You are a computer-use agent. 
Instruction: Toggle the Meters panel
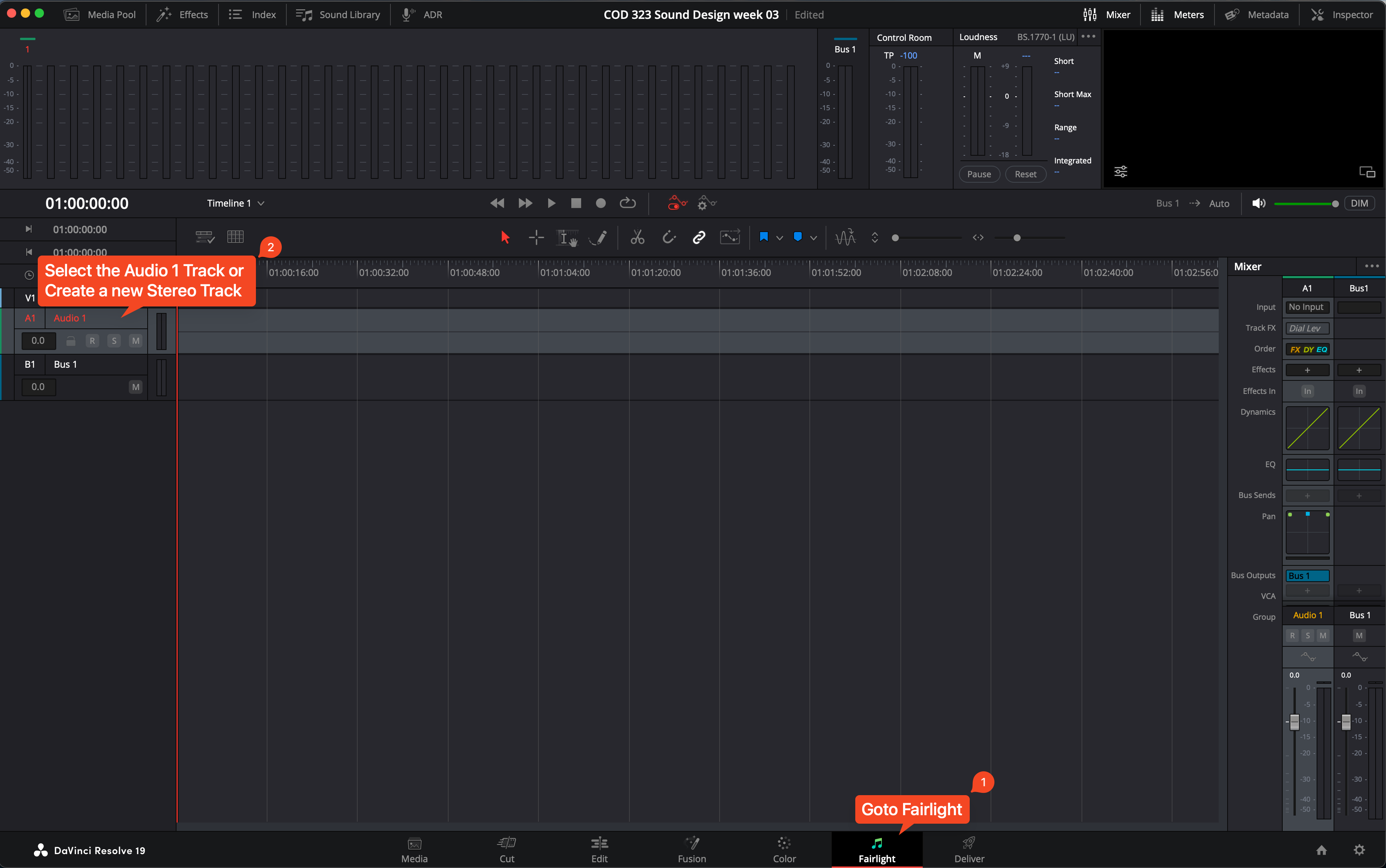1177,15
